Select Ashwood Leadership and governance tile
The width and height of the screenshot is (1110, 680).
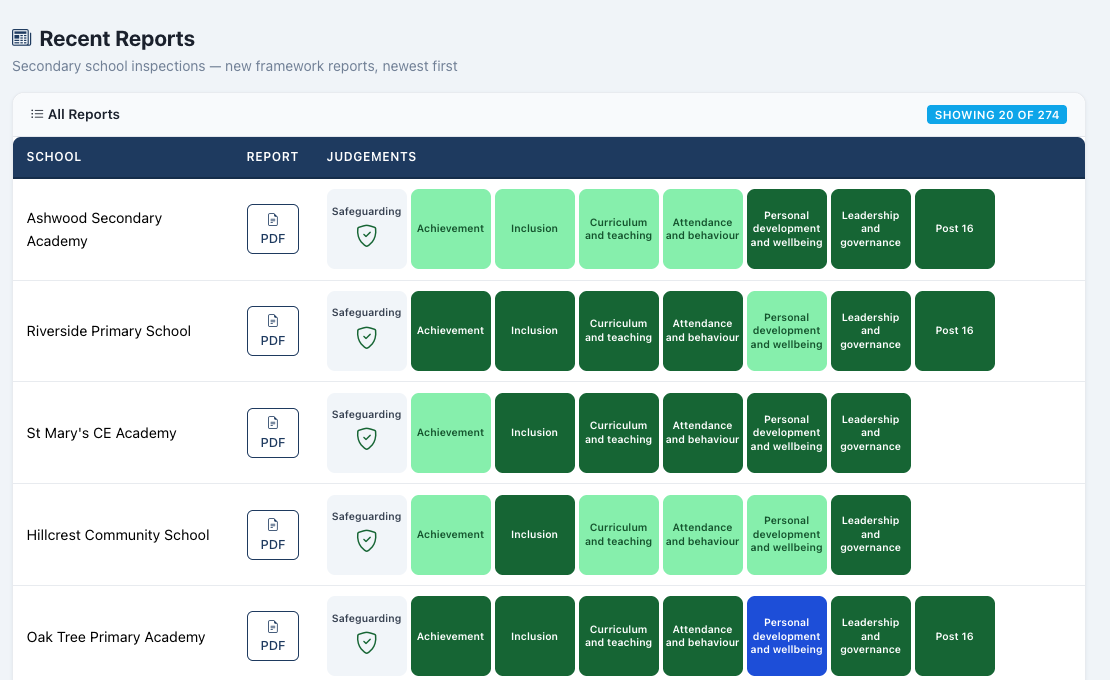[x=871, y=229]
